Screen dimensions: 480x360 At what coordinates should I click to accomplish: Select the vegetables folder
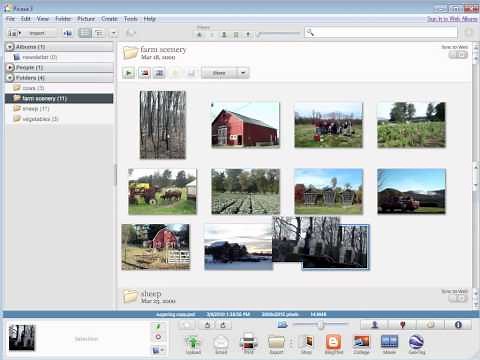[x=59, y=119]
